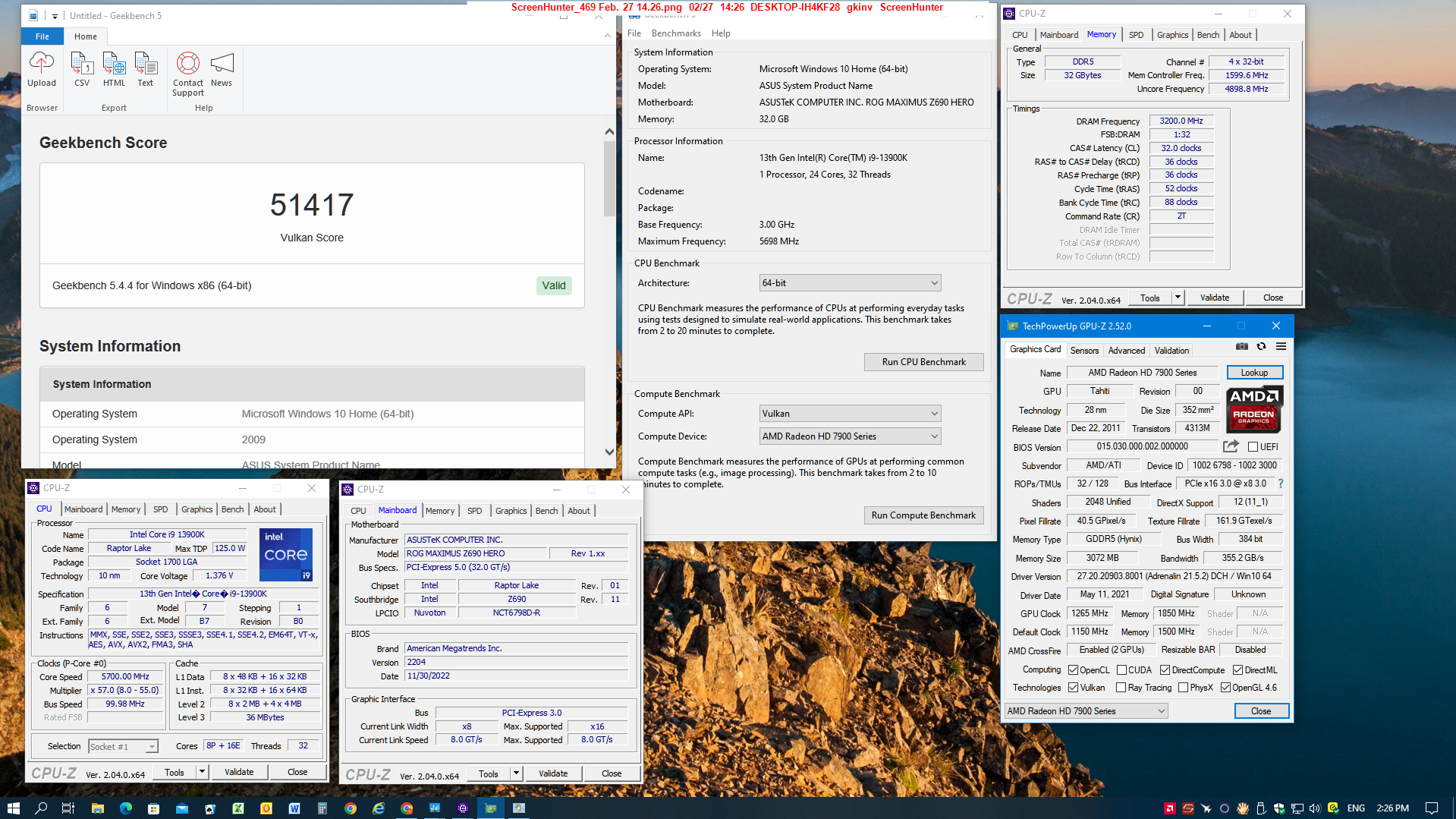The width and height of the screenshot is (1456, 819).
Task: Click the 5700.00 MHz Core Speed value
Action: pyautogui.click(x=125, y=677)
